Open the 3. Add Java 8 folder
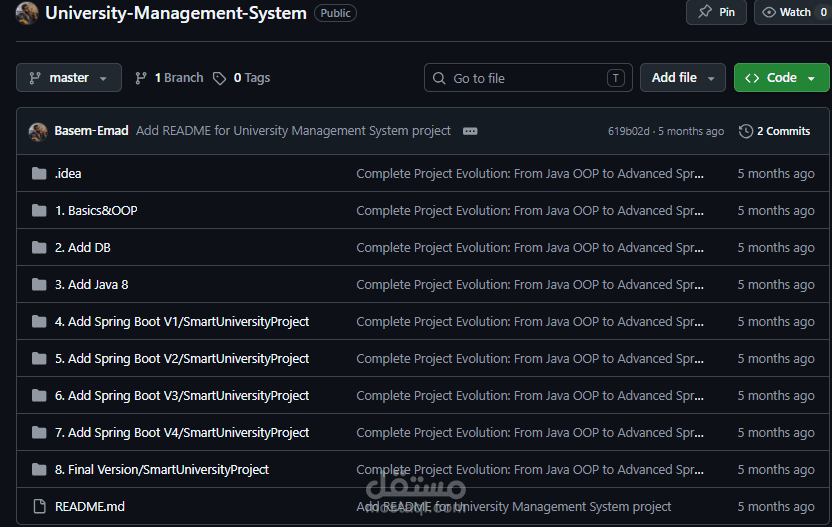The width and height of the screenshot is (832, 527). (92, 285)
